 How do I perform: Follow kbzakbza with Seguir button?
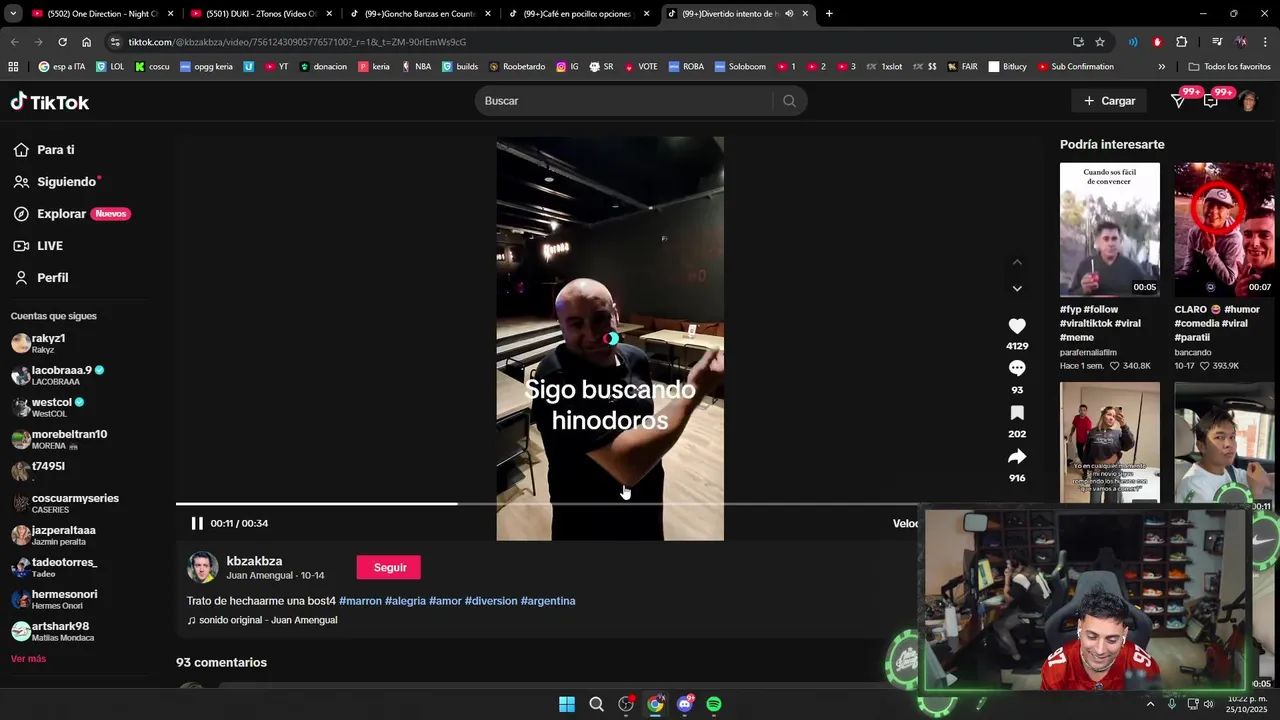[389, 567]
